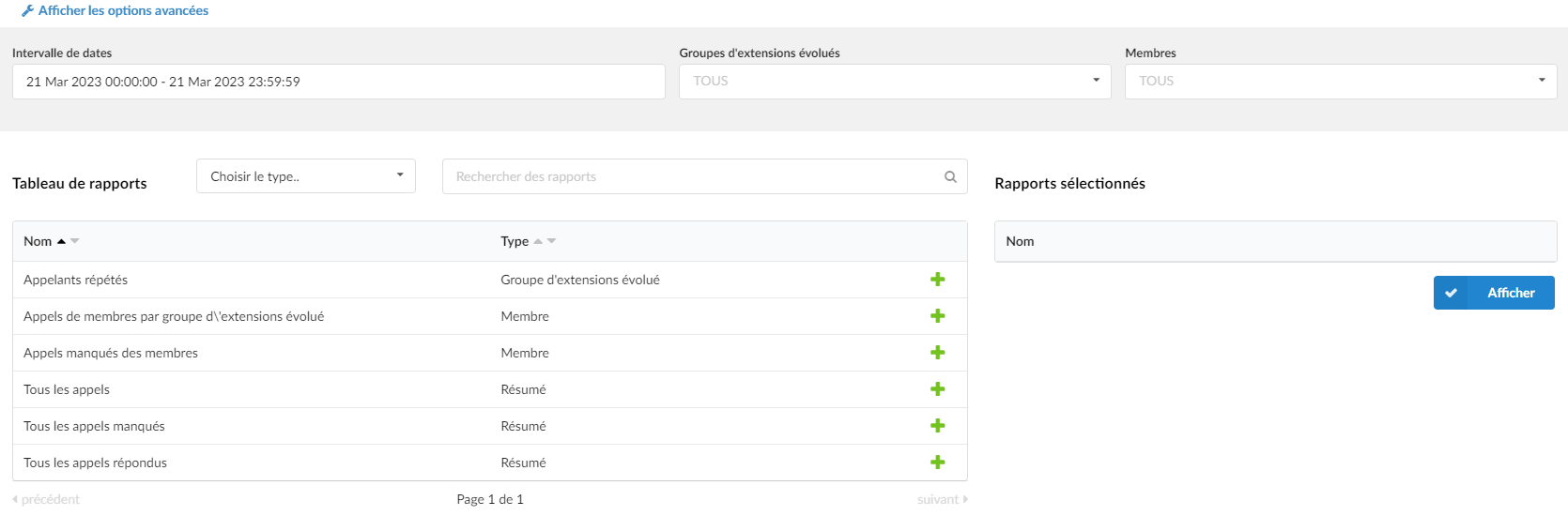Click the wrench icon for advanced options
Viewport: 1568px width, 516px height.
(x=27, y=11)
